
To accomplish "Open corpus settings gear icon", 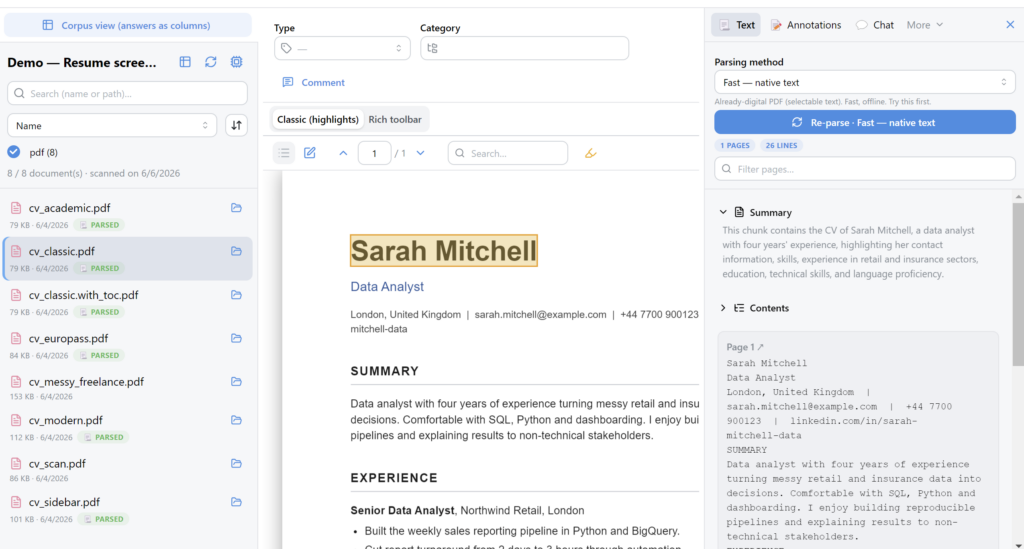I will pos(236,62).
